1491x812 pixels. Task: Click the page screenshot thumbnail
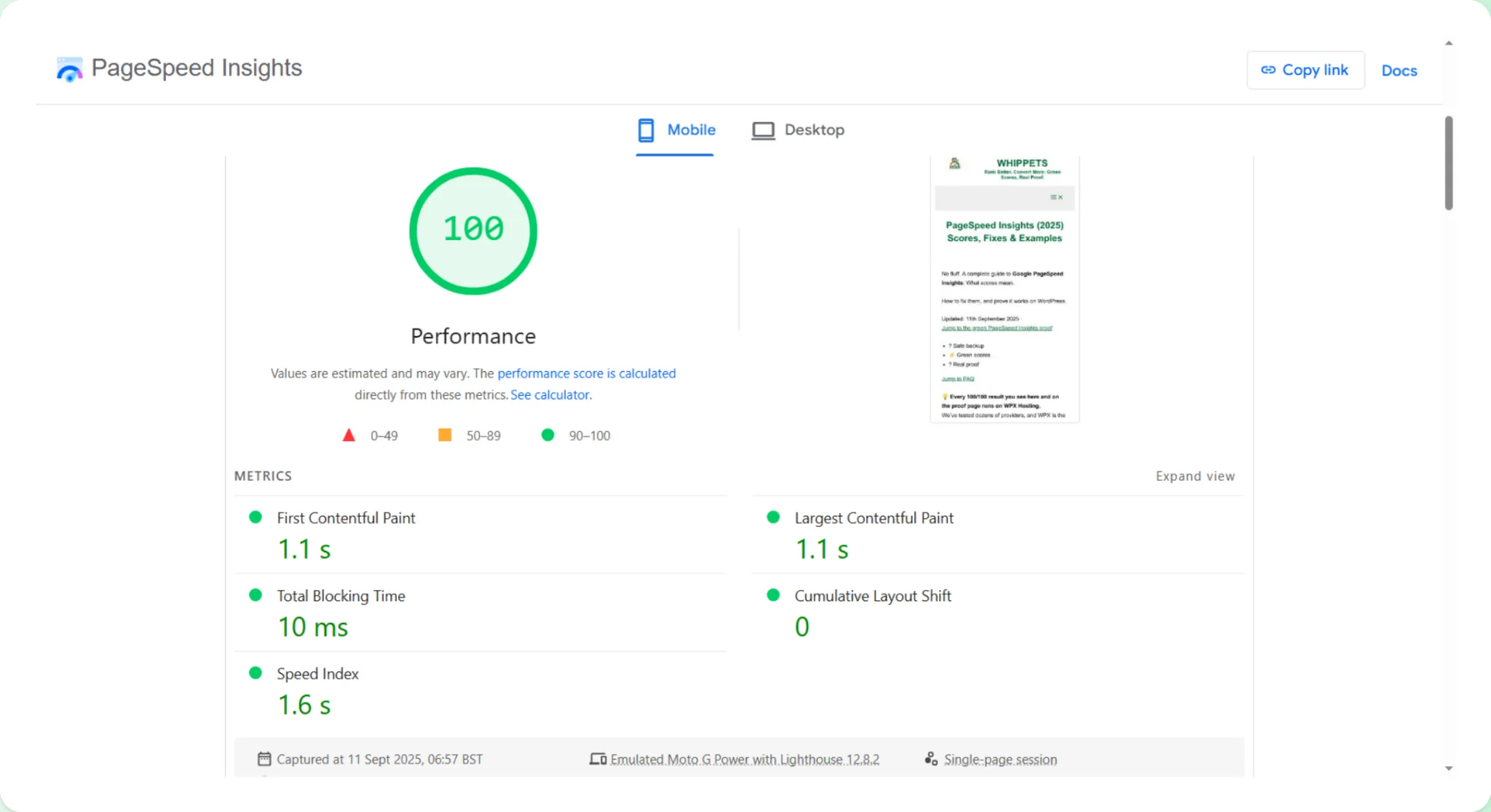point(1004,291)
